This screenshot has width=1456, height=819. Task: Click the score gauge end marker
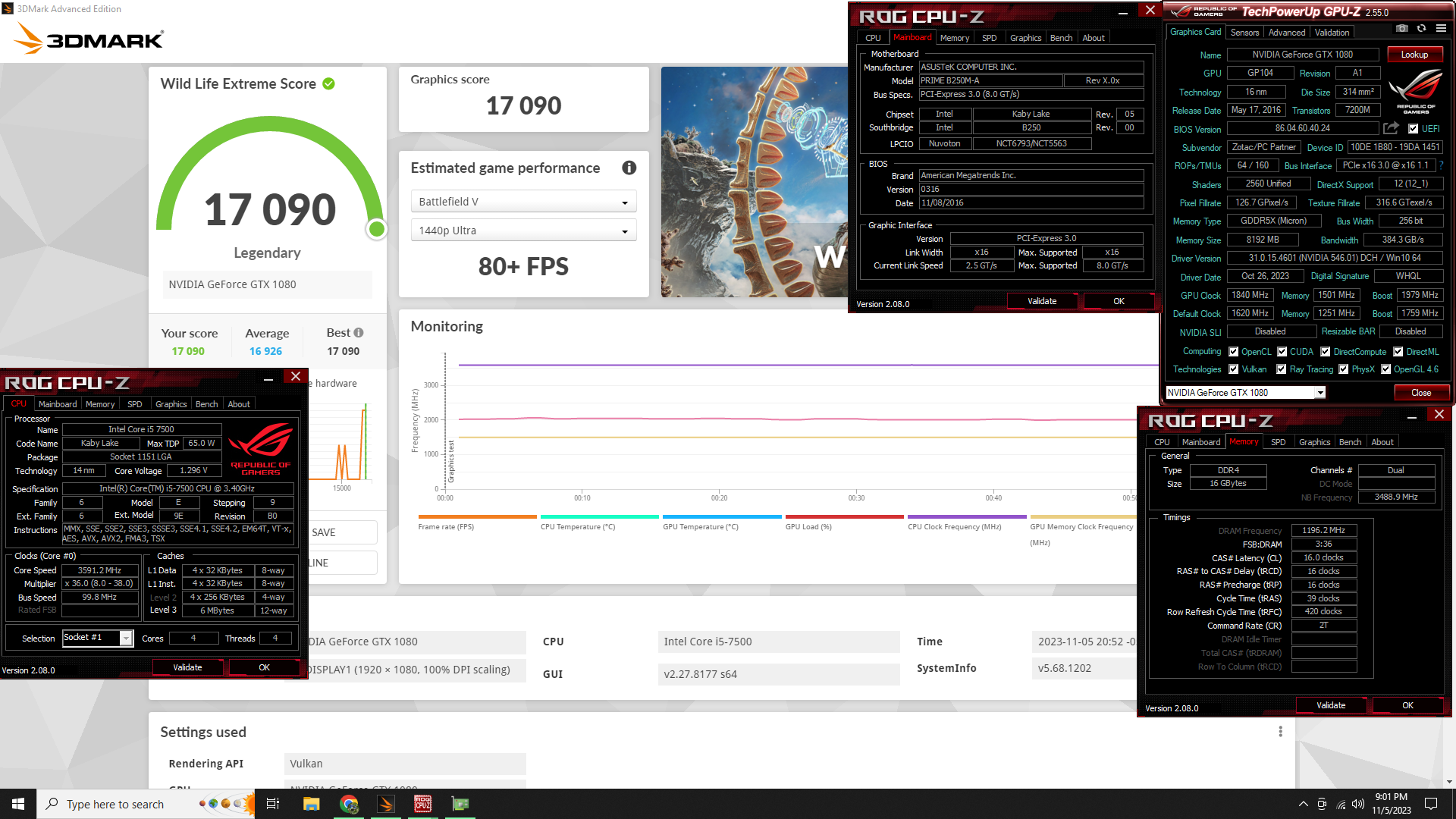pyautogui.click(x=377, y=229)
